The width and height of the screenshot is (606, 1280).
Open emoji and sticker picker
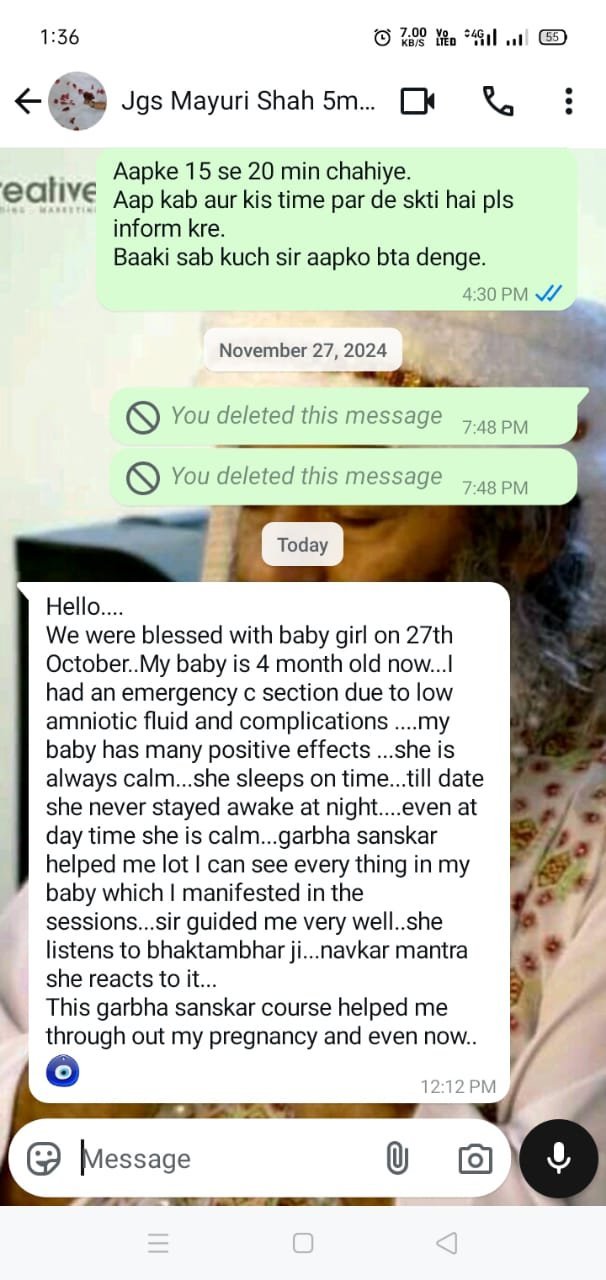[44, 1158]
